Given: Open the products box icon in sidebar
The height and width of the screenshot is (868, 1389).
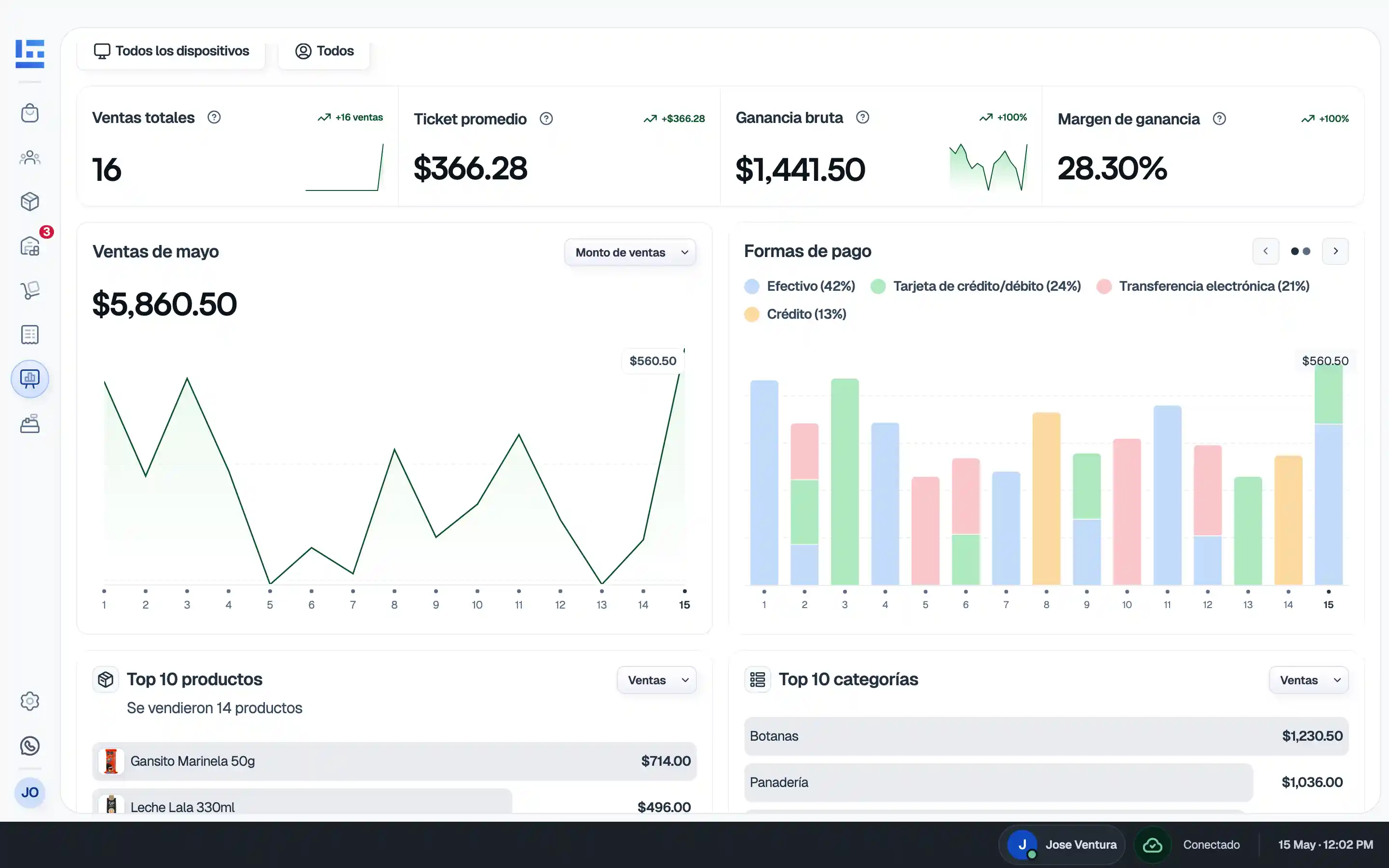Looking at the screenshot, I should (x=30, y=202).
